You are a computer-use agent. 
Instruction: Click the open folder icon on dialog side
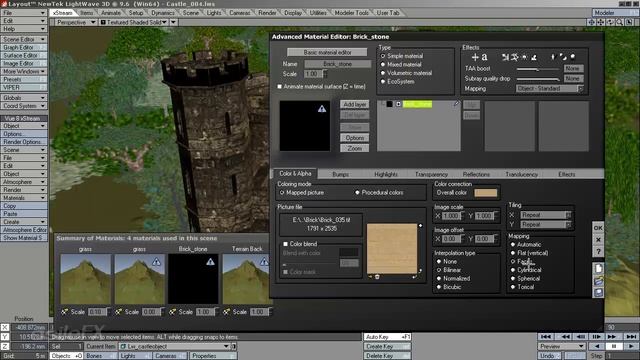pos(598,281)
